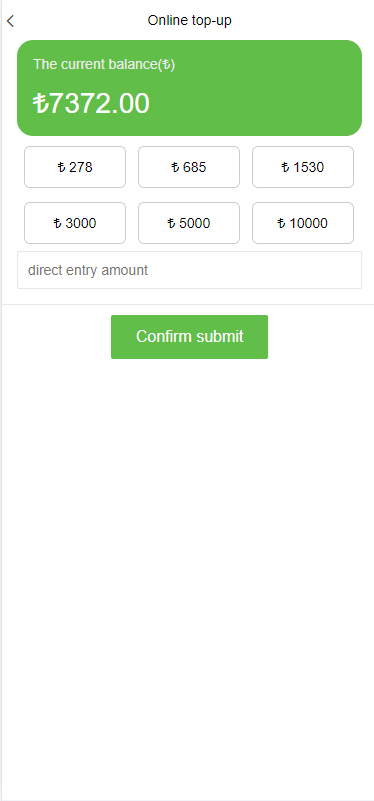Click the lira icon in the 278 option
The height and width of the screenshot is (801, 374).
(61, 168)
